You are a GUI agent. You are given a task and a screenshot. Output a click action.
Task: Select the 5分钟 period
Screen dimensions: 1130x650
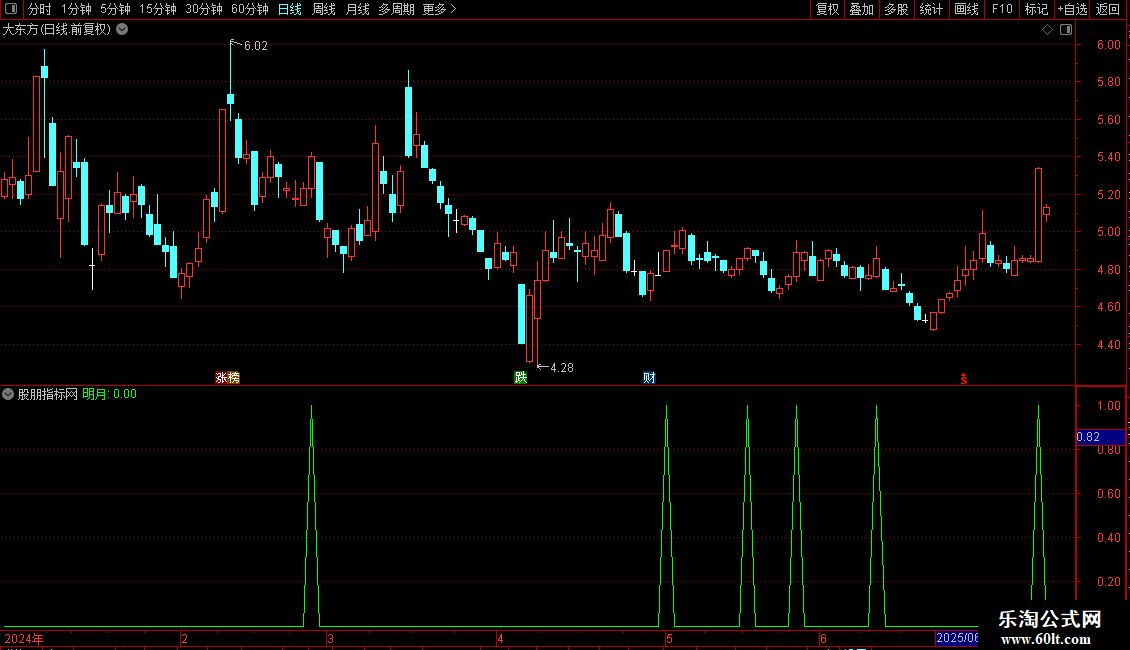pyautogui.click(x=115, y=9)
